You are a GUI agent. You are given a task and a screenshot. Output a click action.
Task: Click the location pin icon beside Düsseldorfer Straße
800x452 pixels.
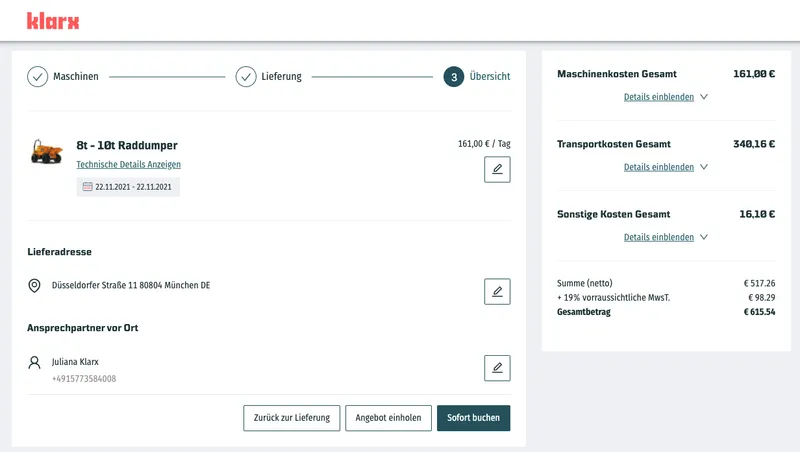point(34,285)
